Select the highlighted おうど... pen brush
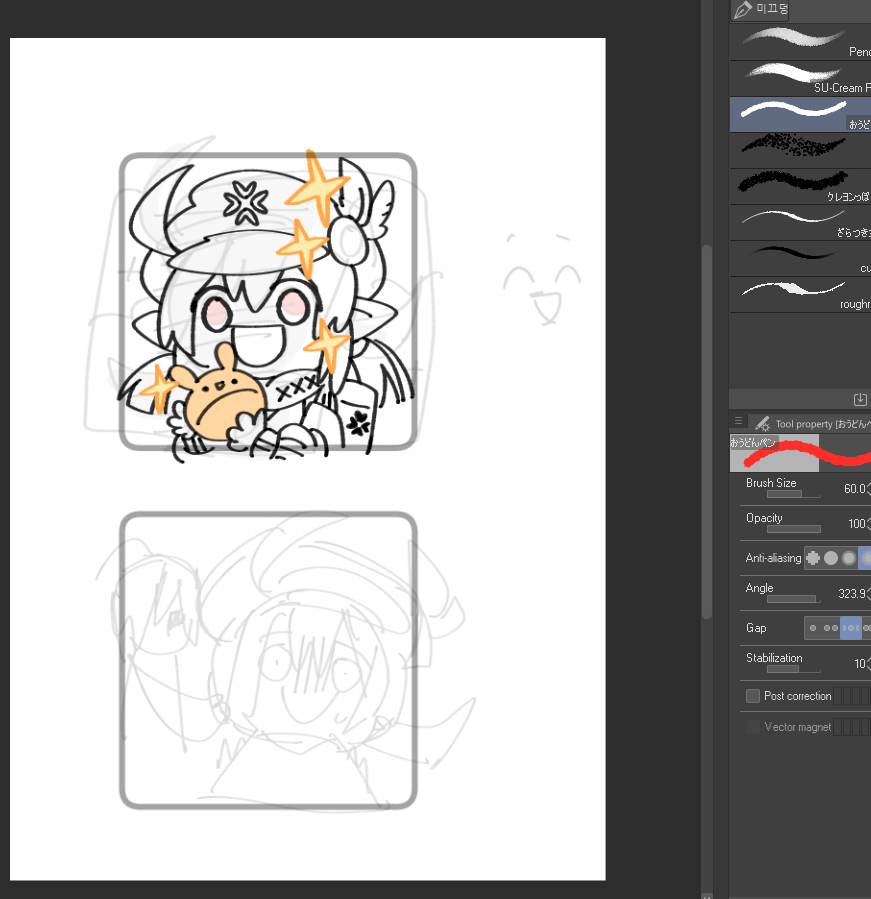The image size is (871, 899). point(800,115)
